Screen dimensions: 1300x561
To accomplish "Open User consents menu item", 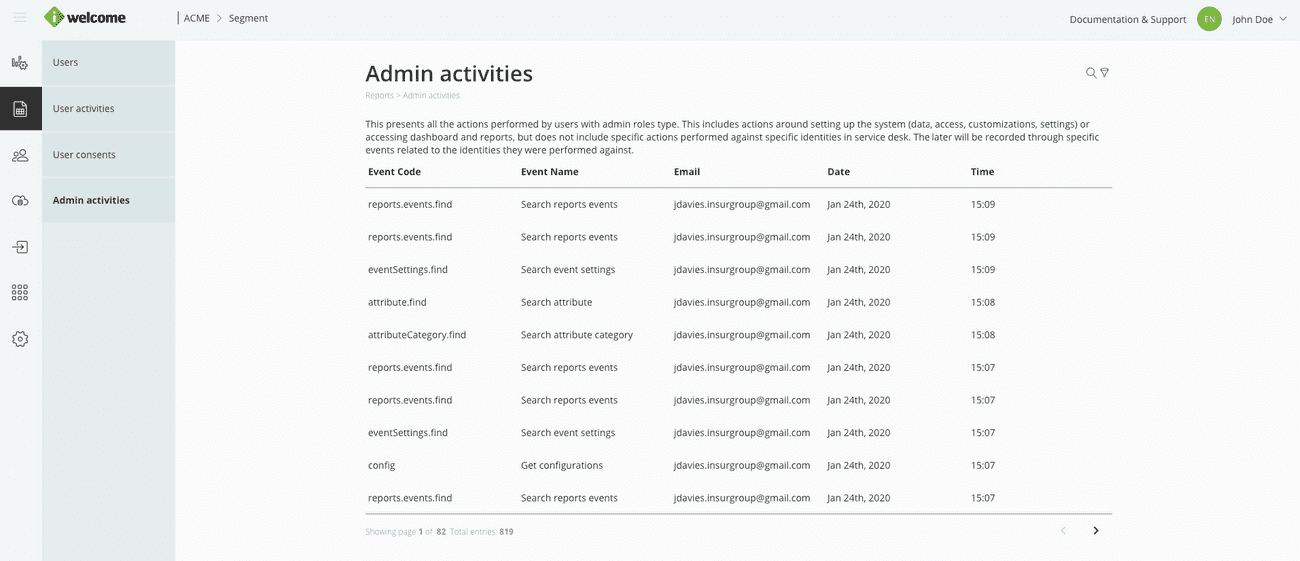I will [108, 155].
